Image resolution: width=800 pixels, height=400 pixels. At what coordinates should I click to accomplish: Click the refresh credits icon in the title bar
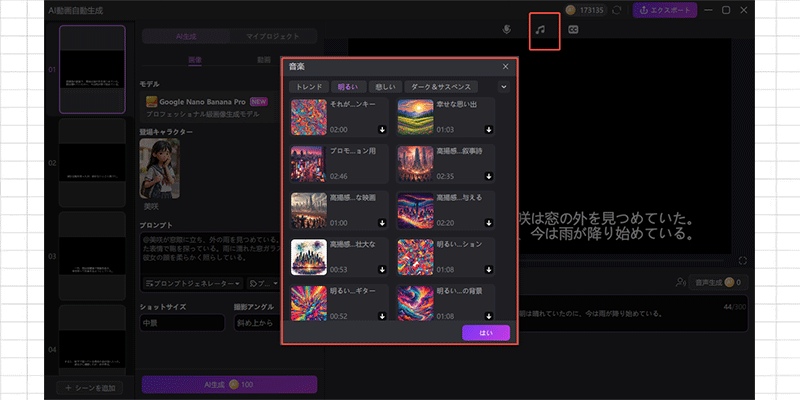(x=617, y=10)
